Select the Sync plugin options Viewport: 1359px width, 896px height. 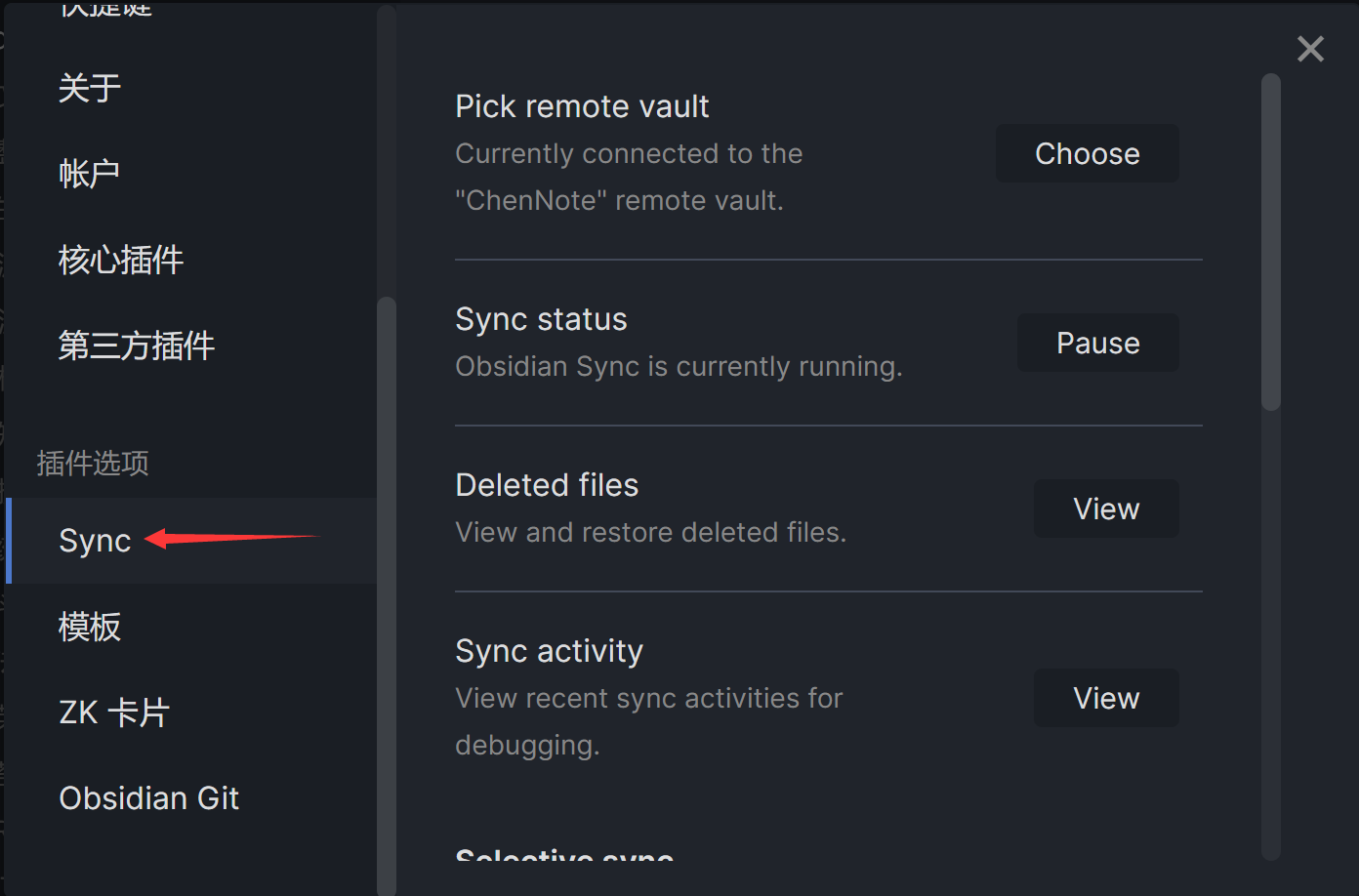96,541
